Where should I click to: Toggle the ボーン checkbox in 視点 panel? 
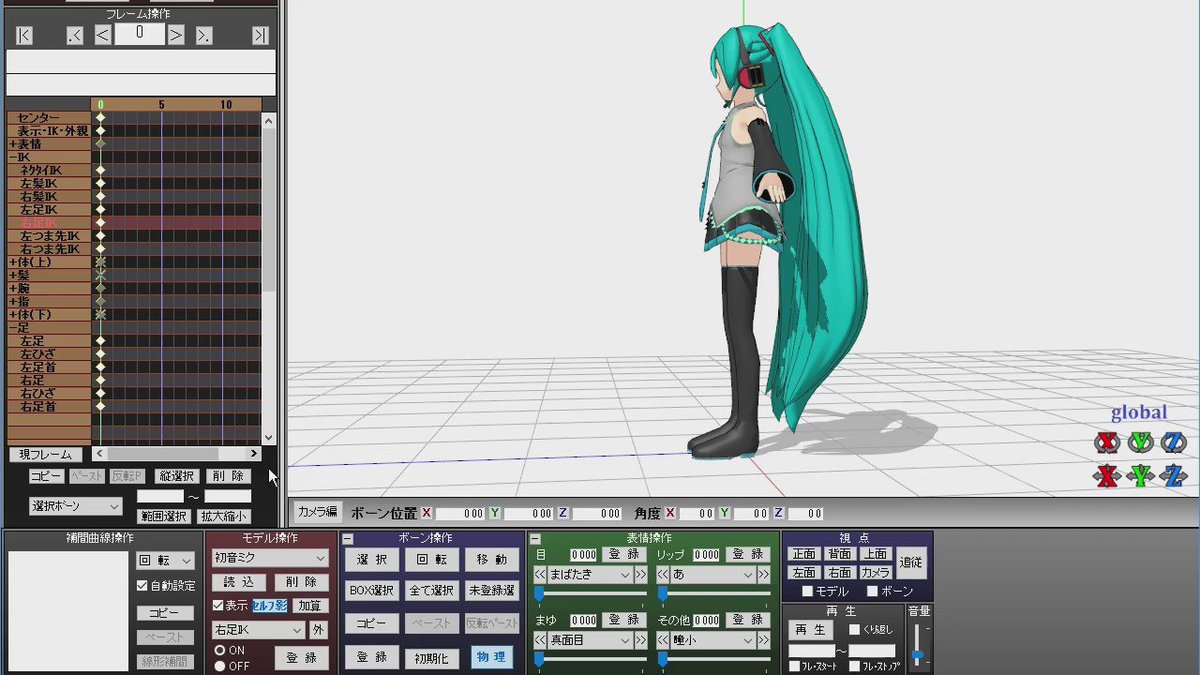pyautogui.click(x=872, y=592)
